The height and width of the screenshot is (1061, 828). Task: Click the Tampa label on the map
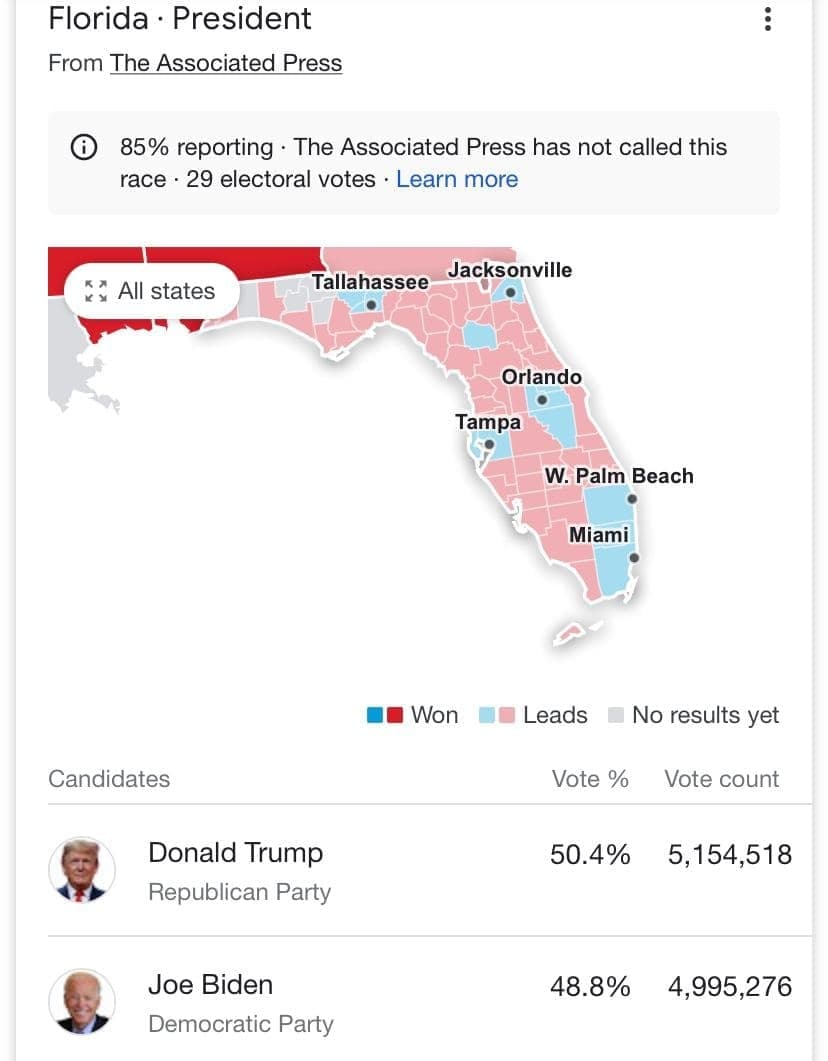tap(488, 422)
